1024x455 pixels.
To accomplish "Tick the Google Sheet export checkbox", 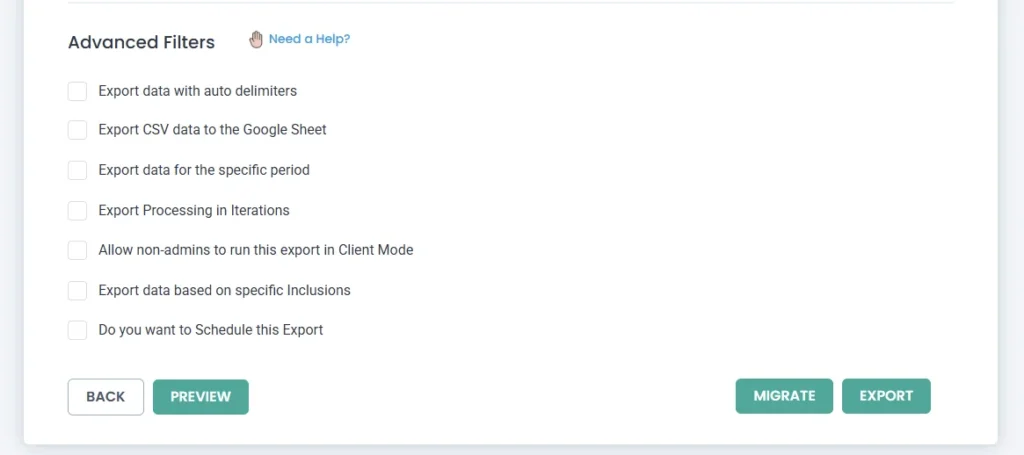I will tap(78, 130).
